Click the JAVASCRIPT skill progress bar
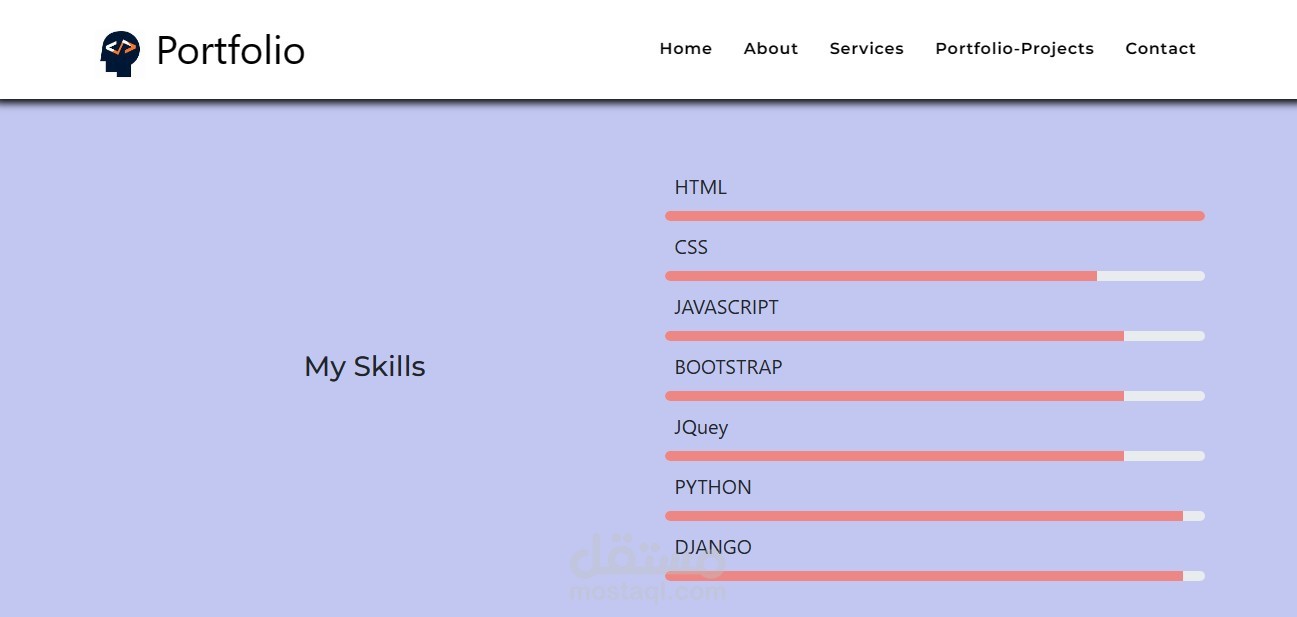Image resolution: width=1297 pixels, height=617 pixels. [934, 336]
